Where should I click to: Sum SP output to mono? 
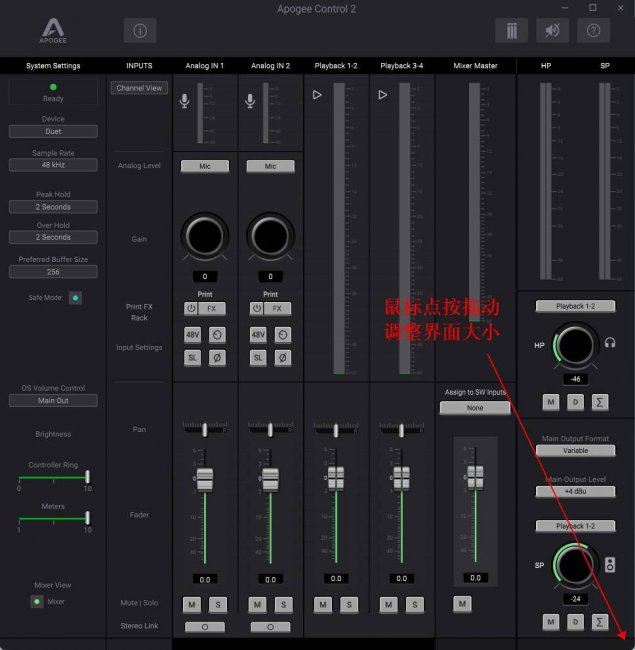click(x=600, y=621)
